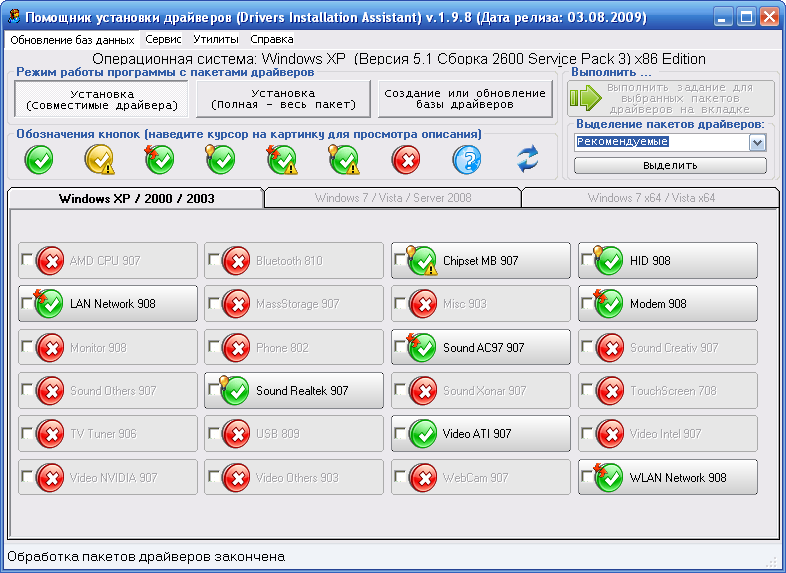Click the Video NVIDIA 907 package button
This screenshot has height=573, width=786.
tap(108, 477)
